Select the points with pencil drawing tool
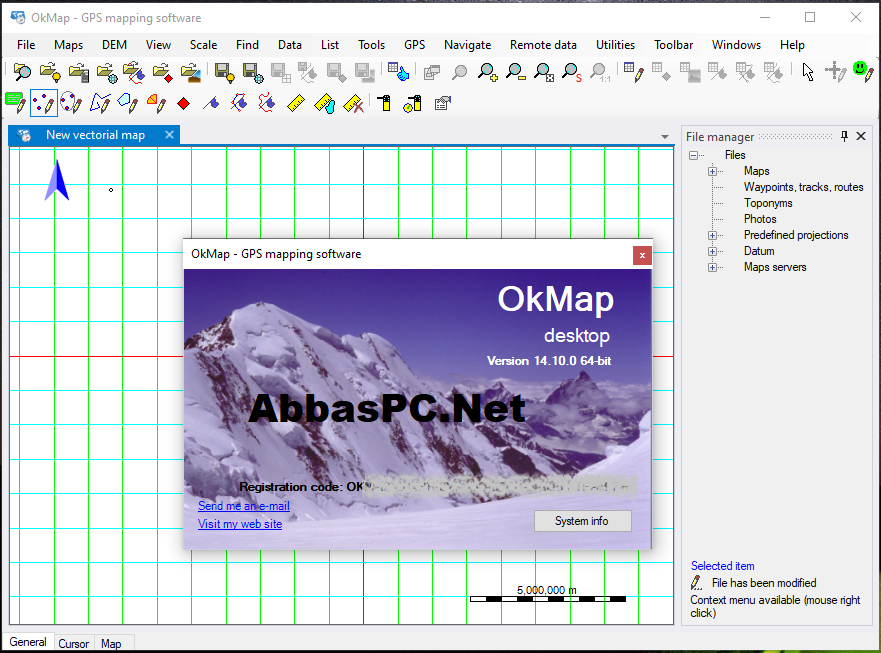 pos(43,103)
